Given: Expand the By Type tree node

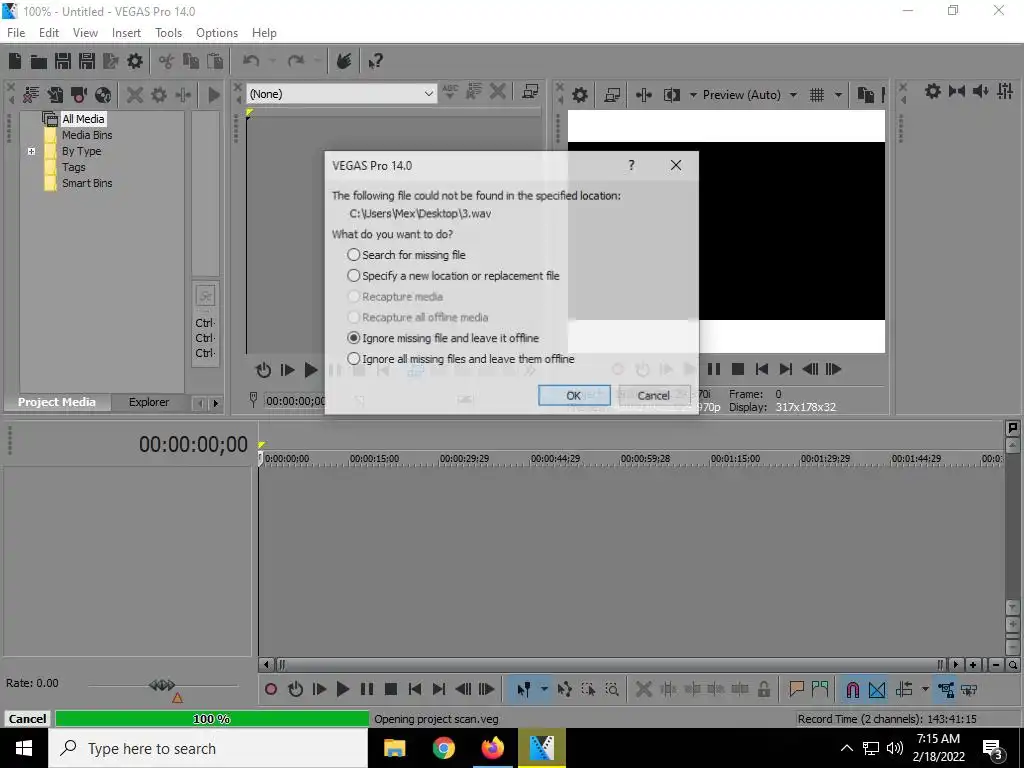Looking at the screenshot, I should [x=31, y=151].
